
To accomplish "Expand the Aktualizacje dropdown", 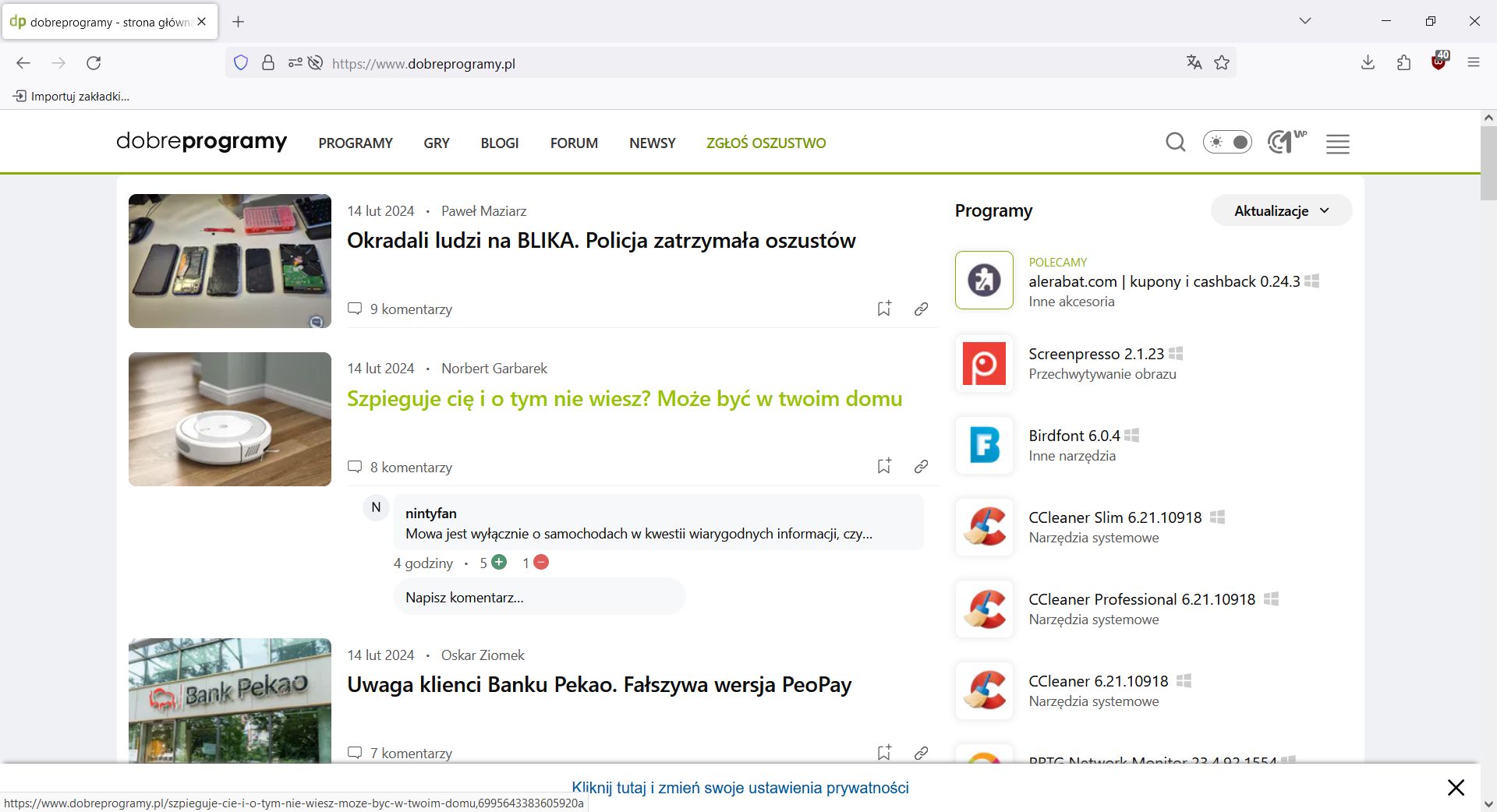I will point(1280,210).
